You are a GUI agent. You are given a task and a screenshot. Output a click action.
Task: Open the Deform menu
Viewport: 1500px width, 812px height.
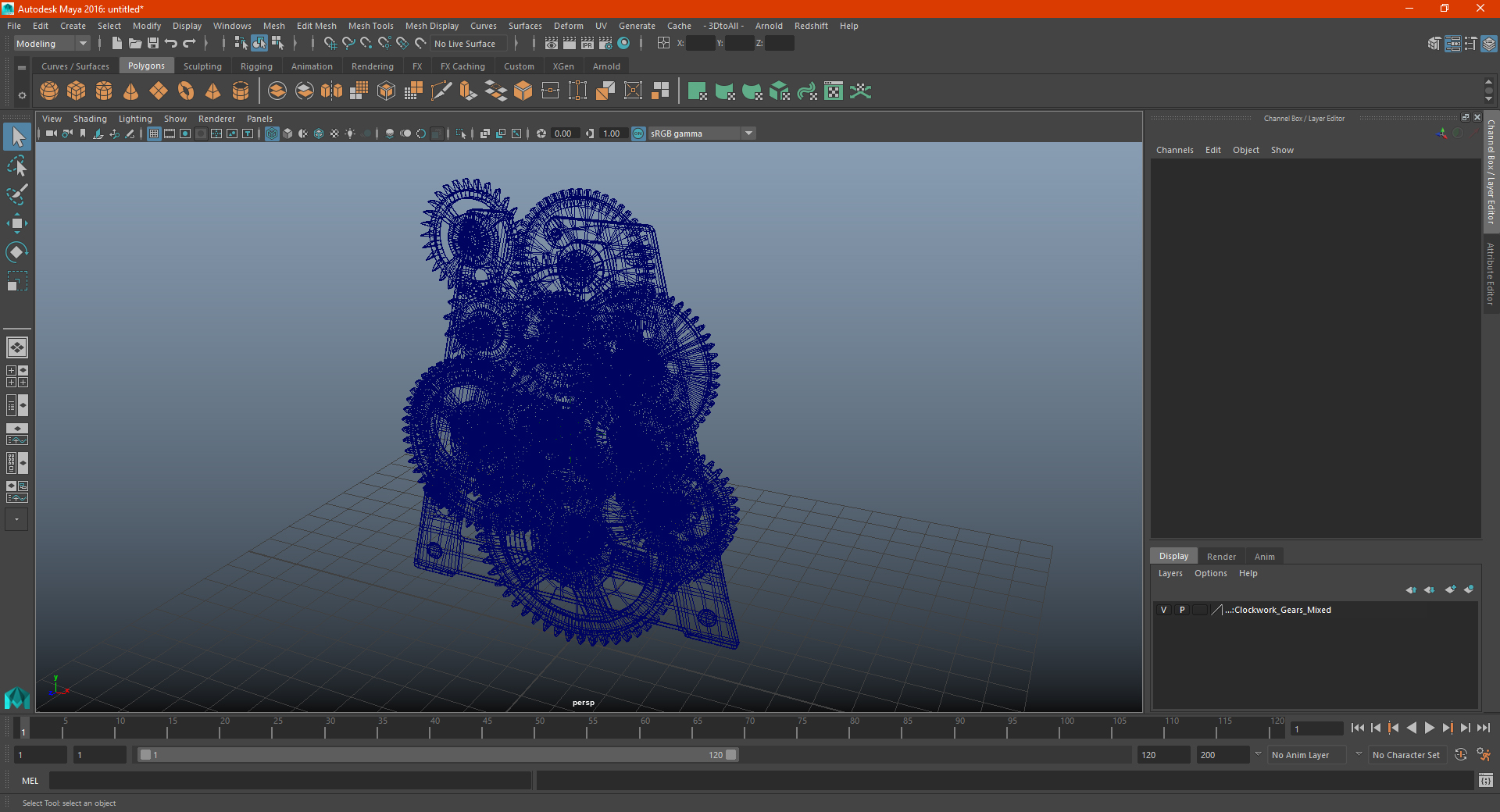pyautogui.click(x=569, y=26)
